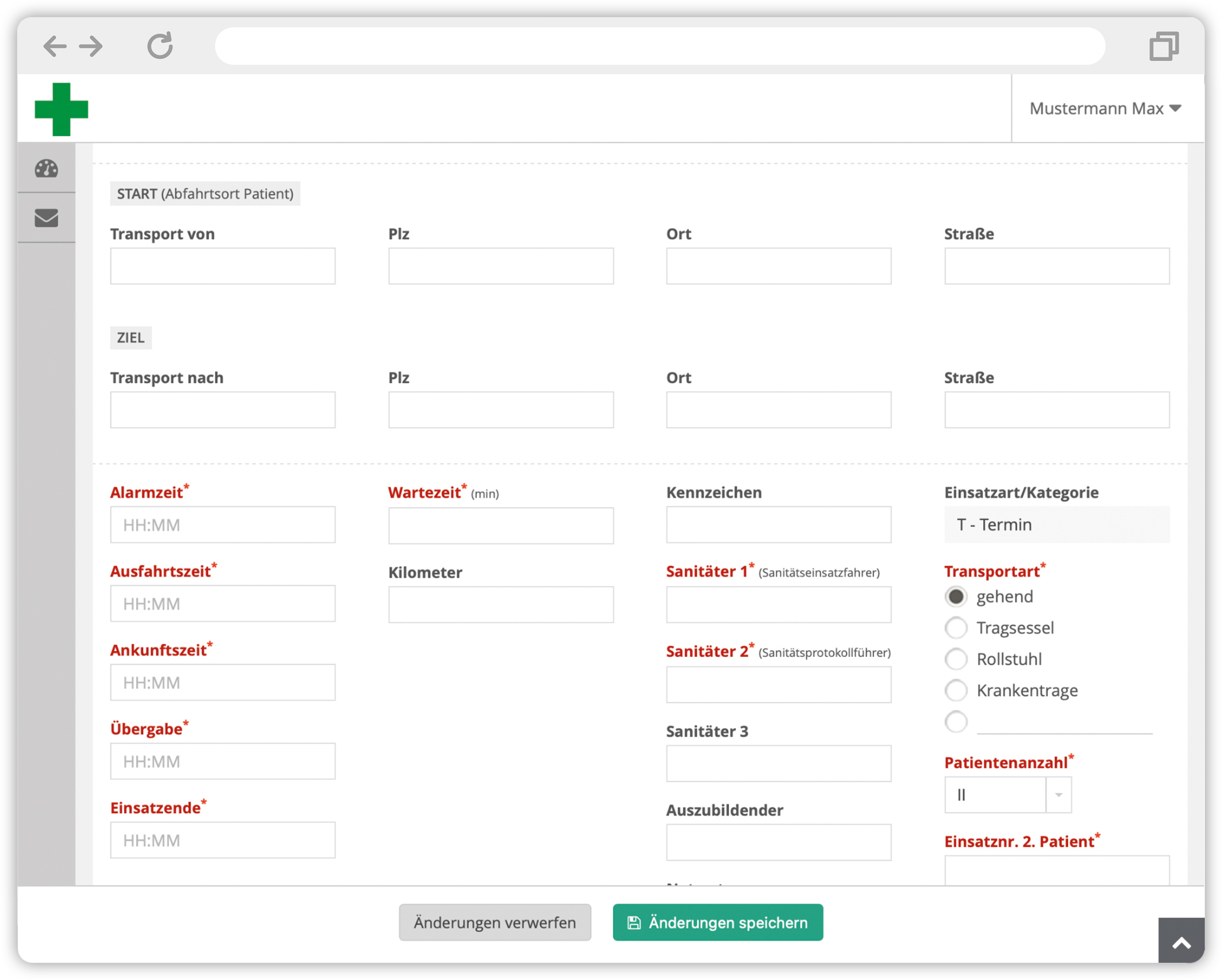Focus the Transport von input field
The width and height of the screenshot is (1222, 980).
223,266
